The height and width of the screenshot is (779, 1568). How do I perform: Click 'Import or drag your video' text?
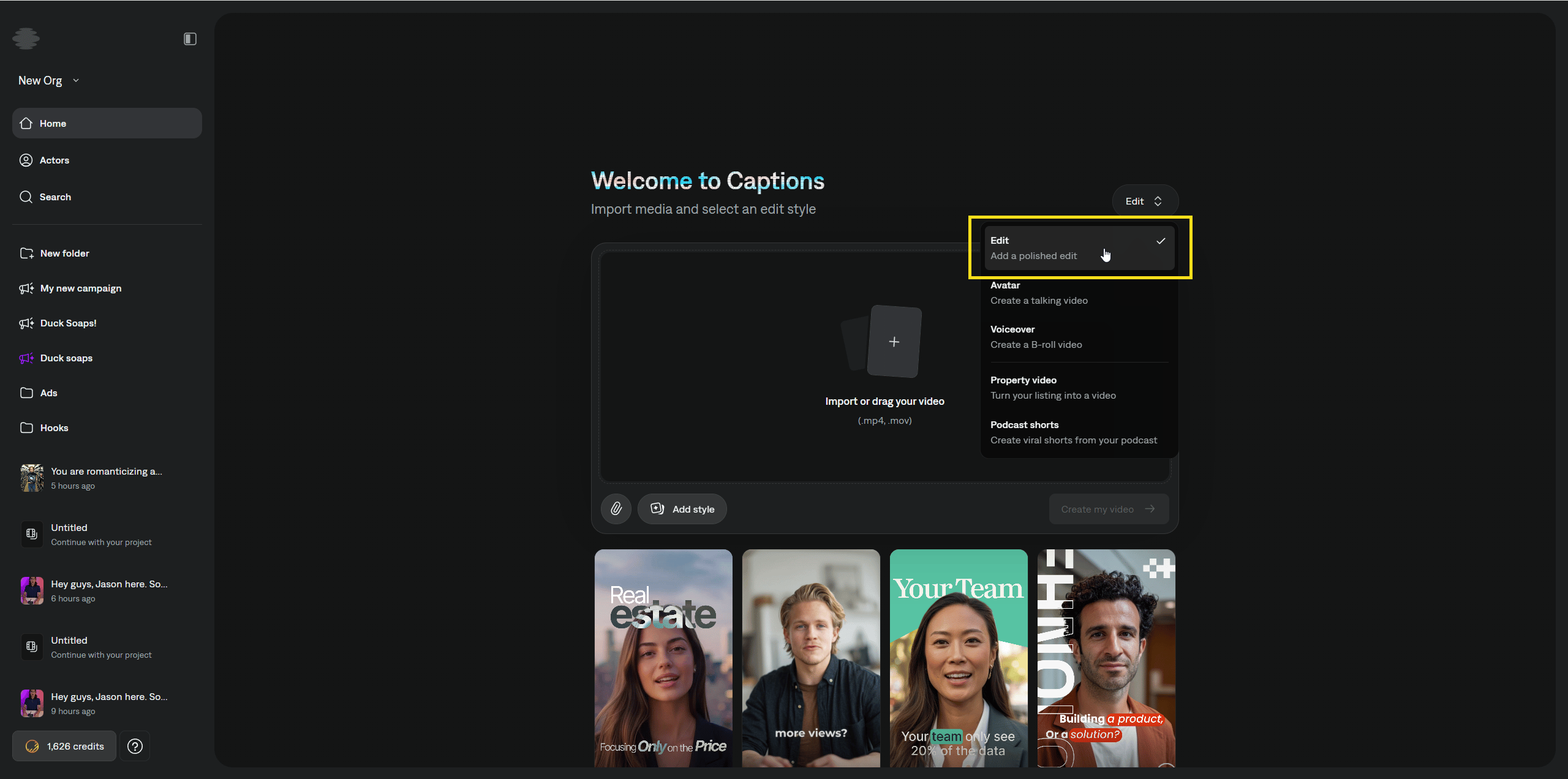coord(884,401)
